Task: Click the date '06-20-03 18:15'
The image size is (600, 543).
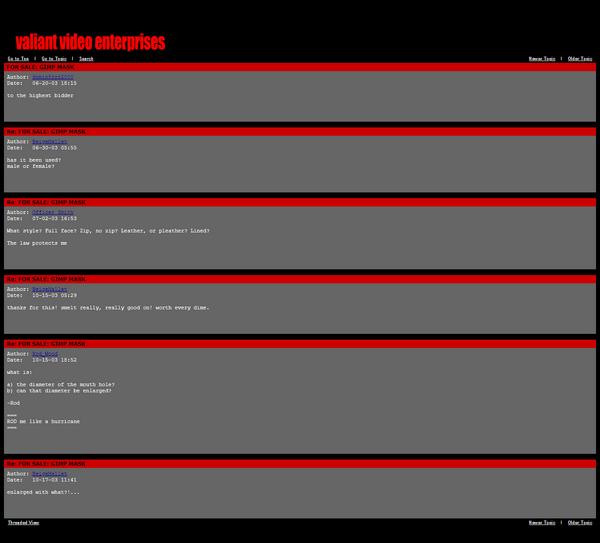Action: (54, 83)
